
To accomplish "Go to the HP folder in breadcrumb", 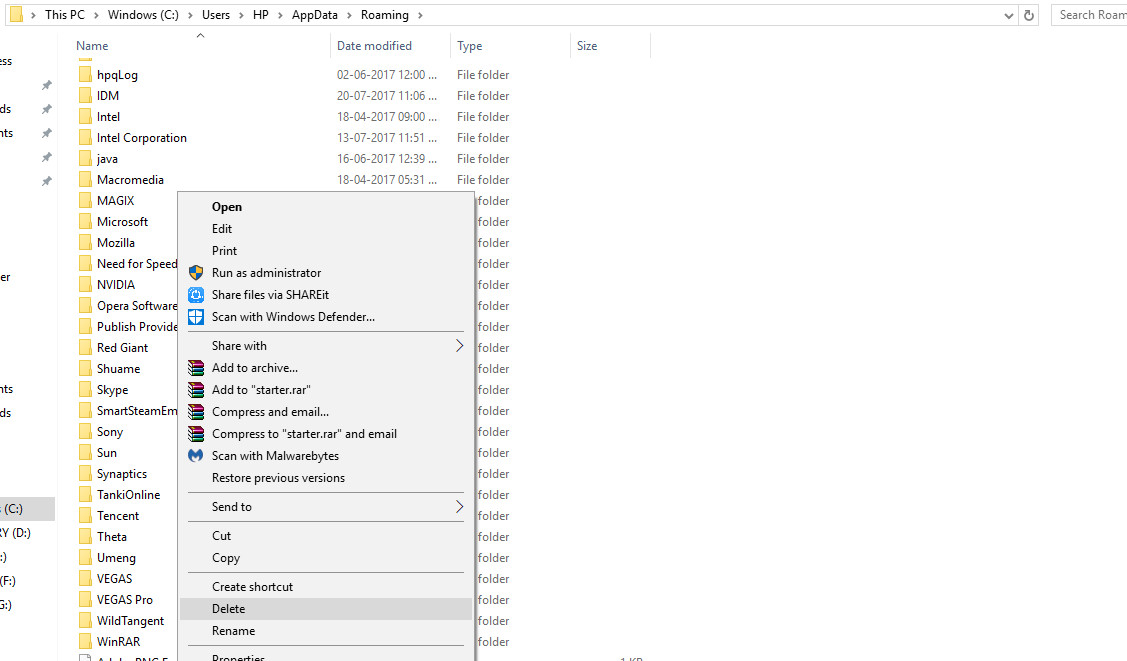I will tap(260, 15).
